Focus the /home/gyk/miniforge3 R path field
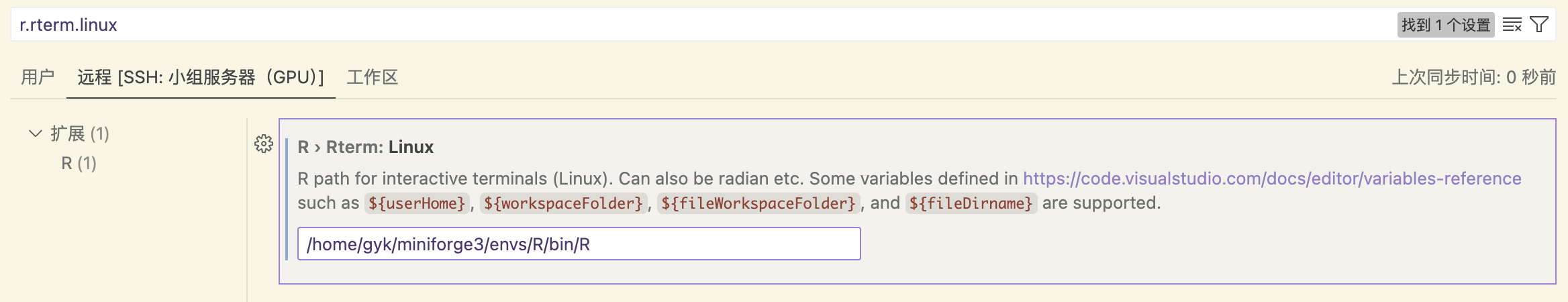 579,244
